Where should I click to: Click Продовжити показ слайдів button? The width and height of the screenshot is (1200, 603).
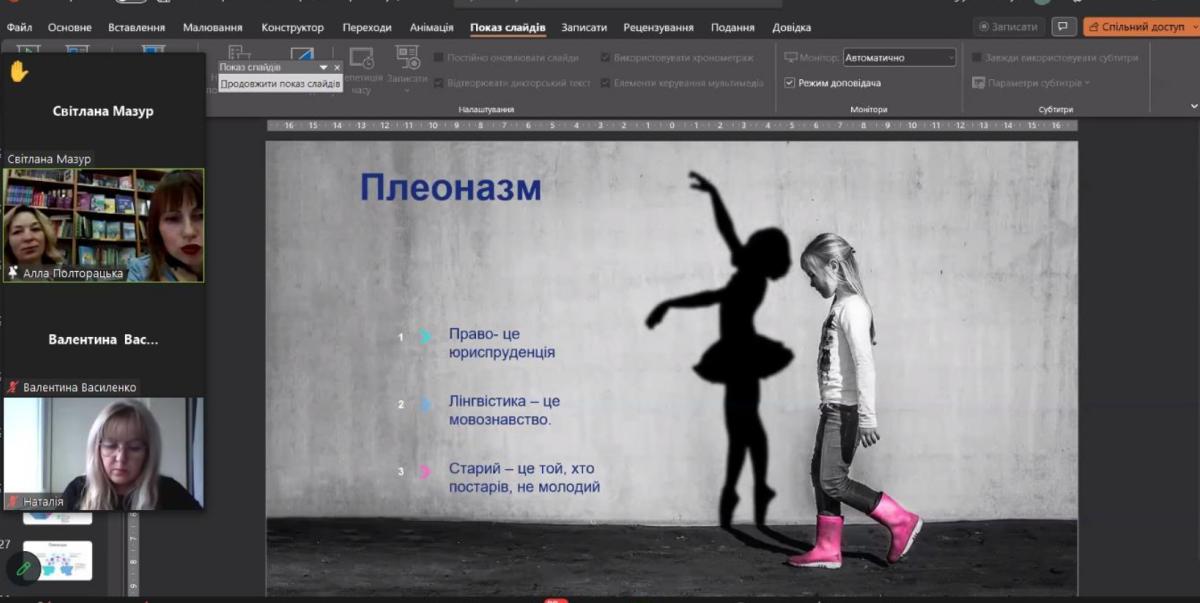click(280, 84)
